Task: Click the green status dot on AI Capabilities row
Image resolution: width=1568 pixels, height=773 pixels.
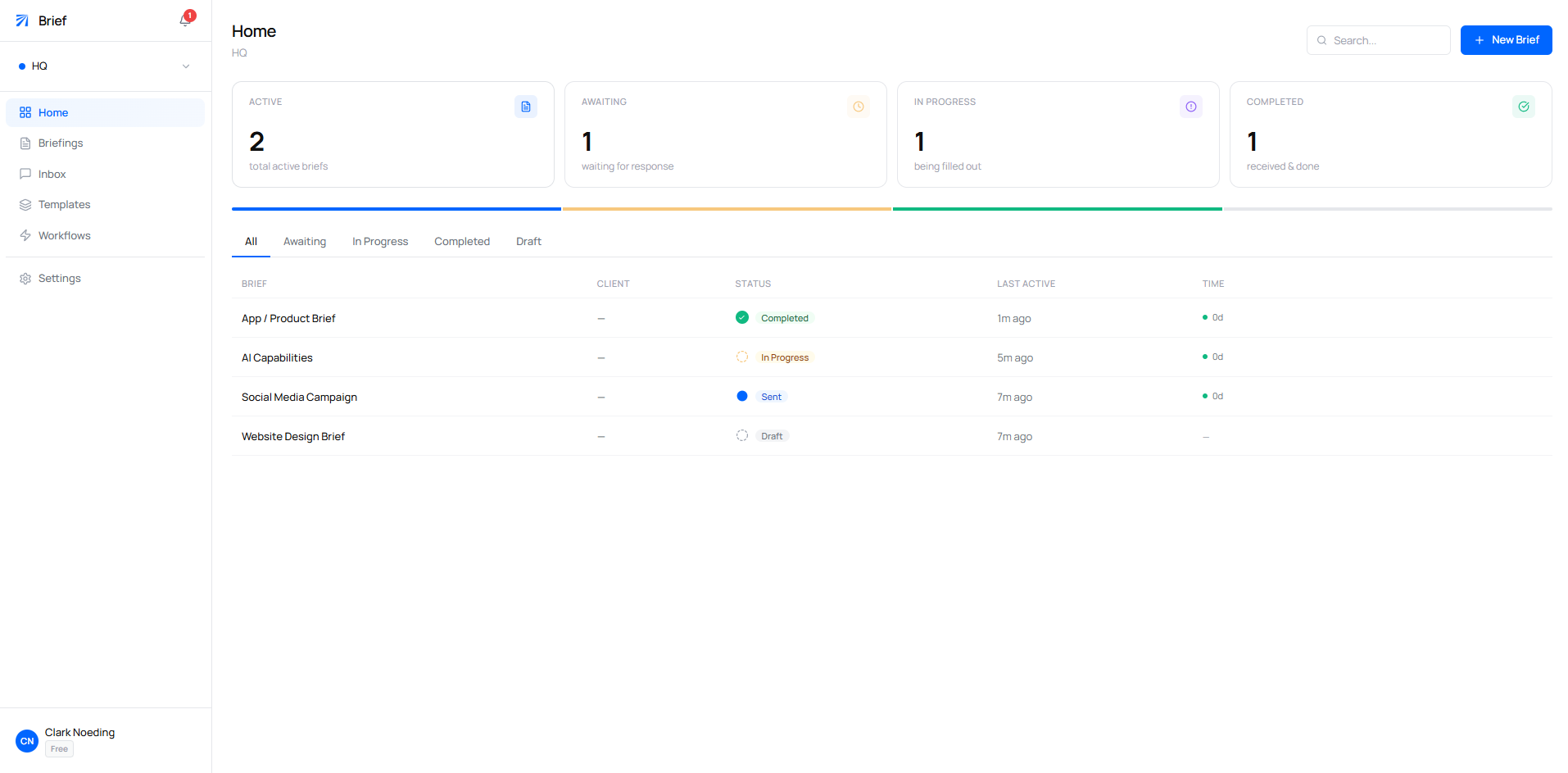Action: 1203,357
